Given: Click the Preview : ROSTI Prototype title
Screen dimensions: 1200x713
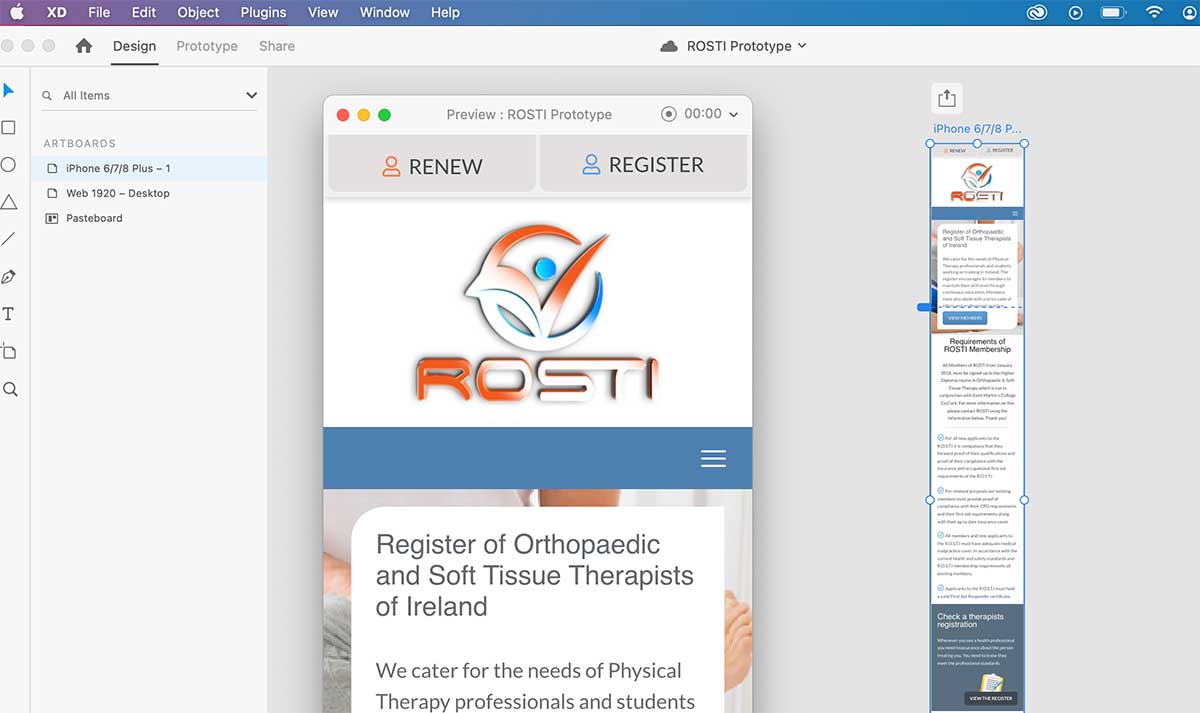Looking at the screenshot, I should coord(529,114).
